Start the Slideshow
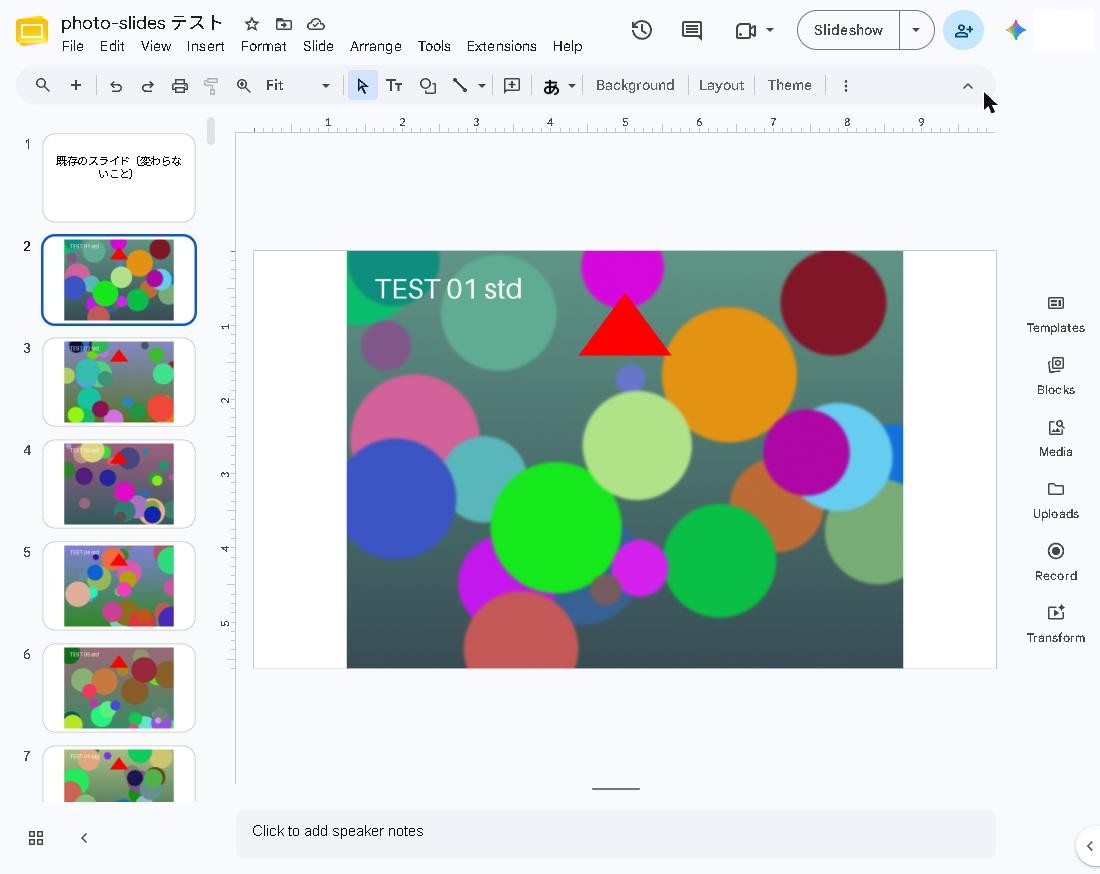Image resolution: width=1100 pixels, height=874 pixels. pos(848,30)
